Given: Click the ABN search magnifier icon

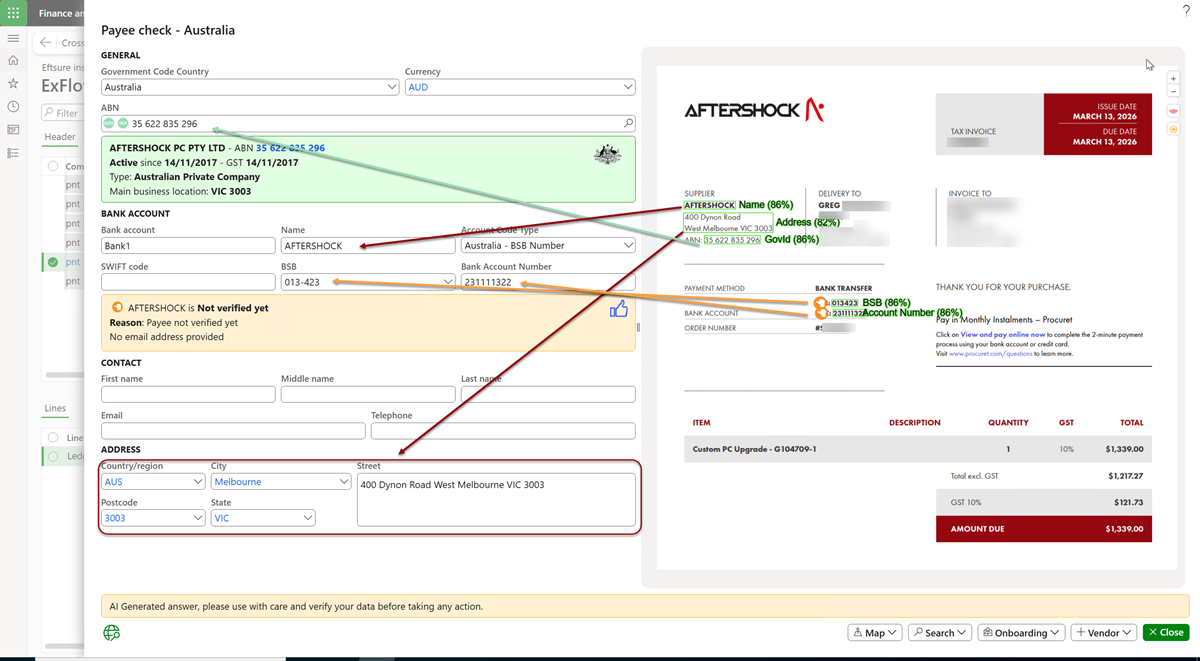Looking at the screenshot, I should click(x=628, y=124).
